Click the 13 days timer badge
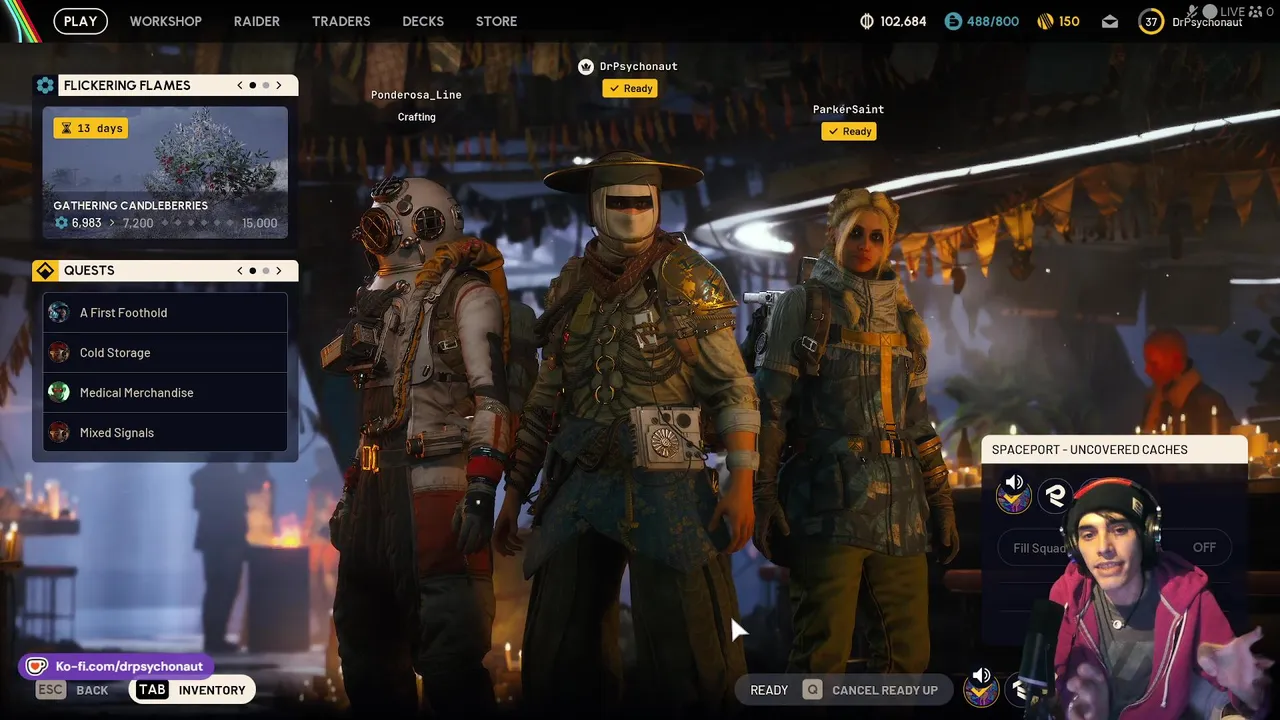 pos(91,128)
